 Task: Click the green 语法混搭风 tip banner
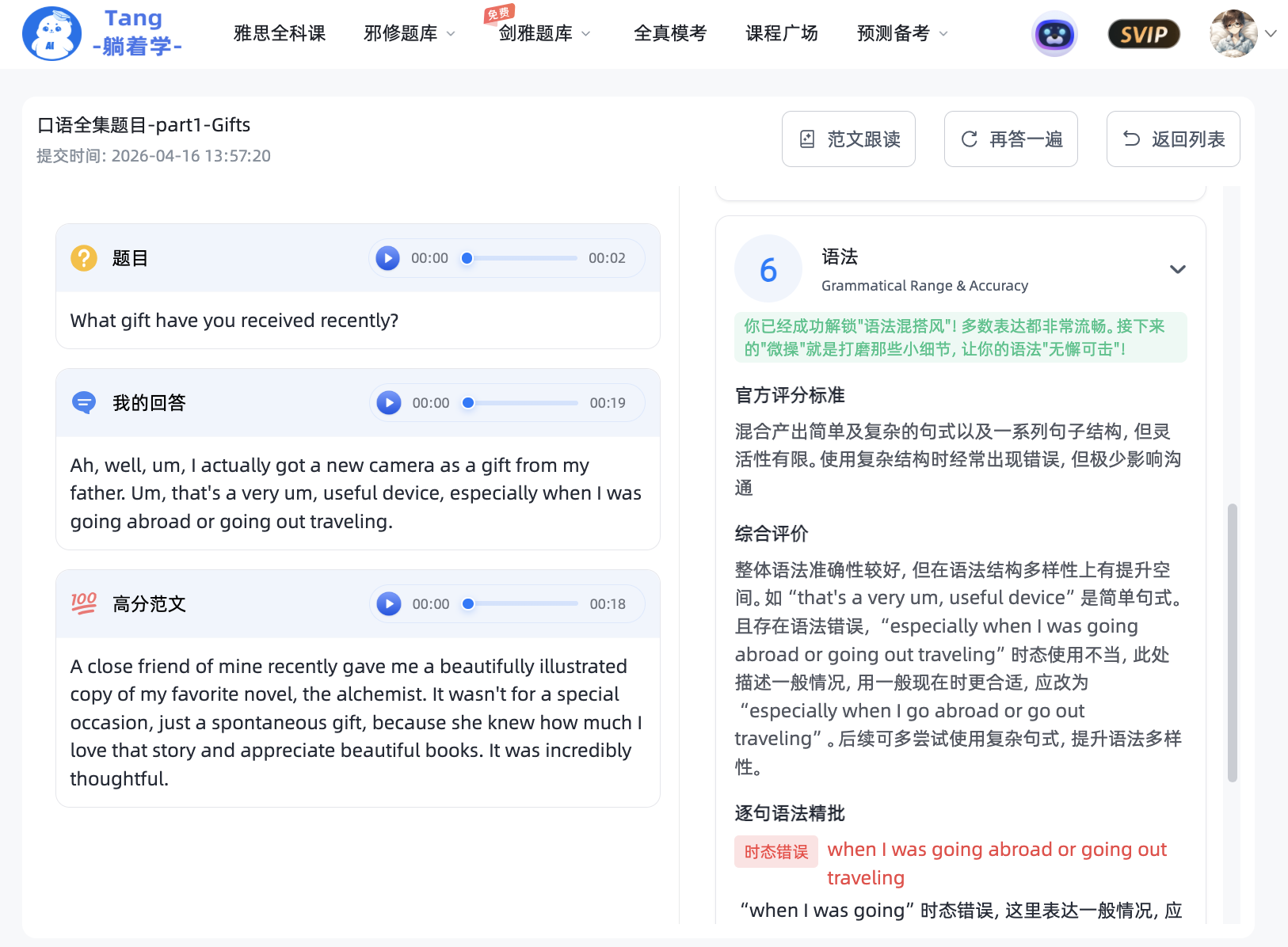coord(961,337)
